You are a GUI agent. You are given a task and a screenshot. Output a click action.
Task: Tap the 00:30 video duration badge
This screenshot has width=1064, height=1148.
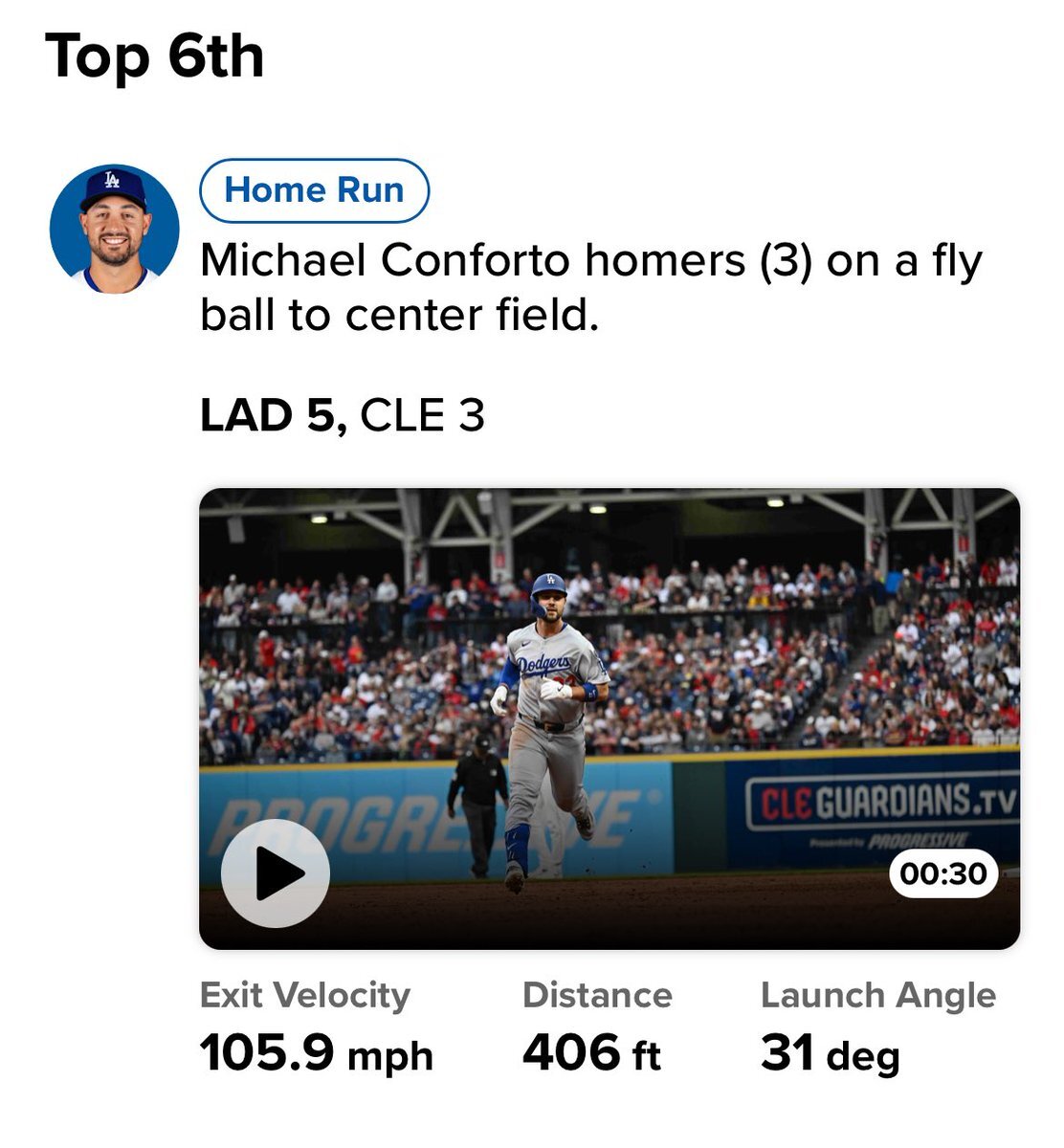943,873
